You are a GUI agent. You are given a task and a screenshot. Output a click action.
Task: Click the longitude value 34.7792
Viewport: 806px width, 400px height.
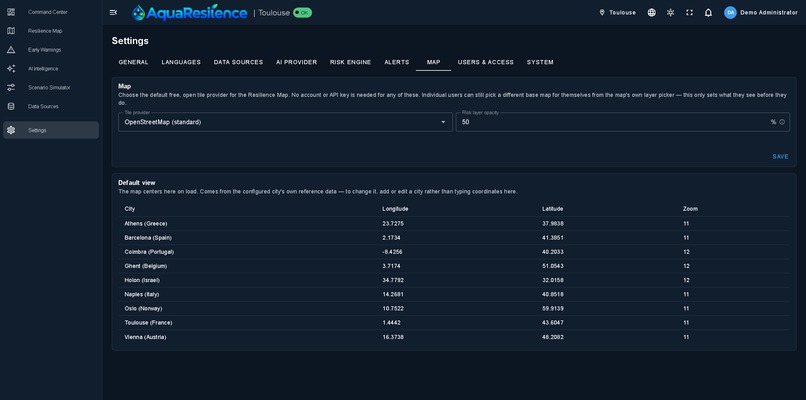pyautogui.click(x=393, y=280)
